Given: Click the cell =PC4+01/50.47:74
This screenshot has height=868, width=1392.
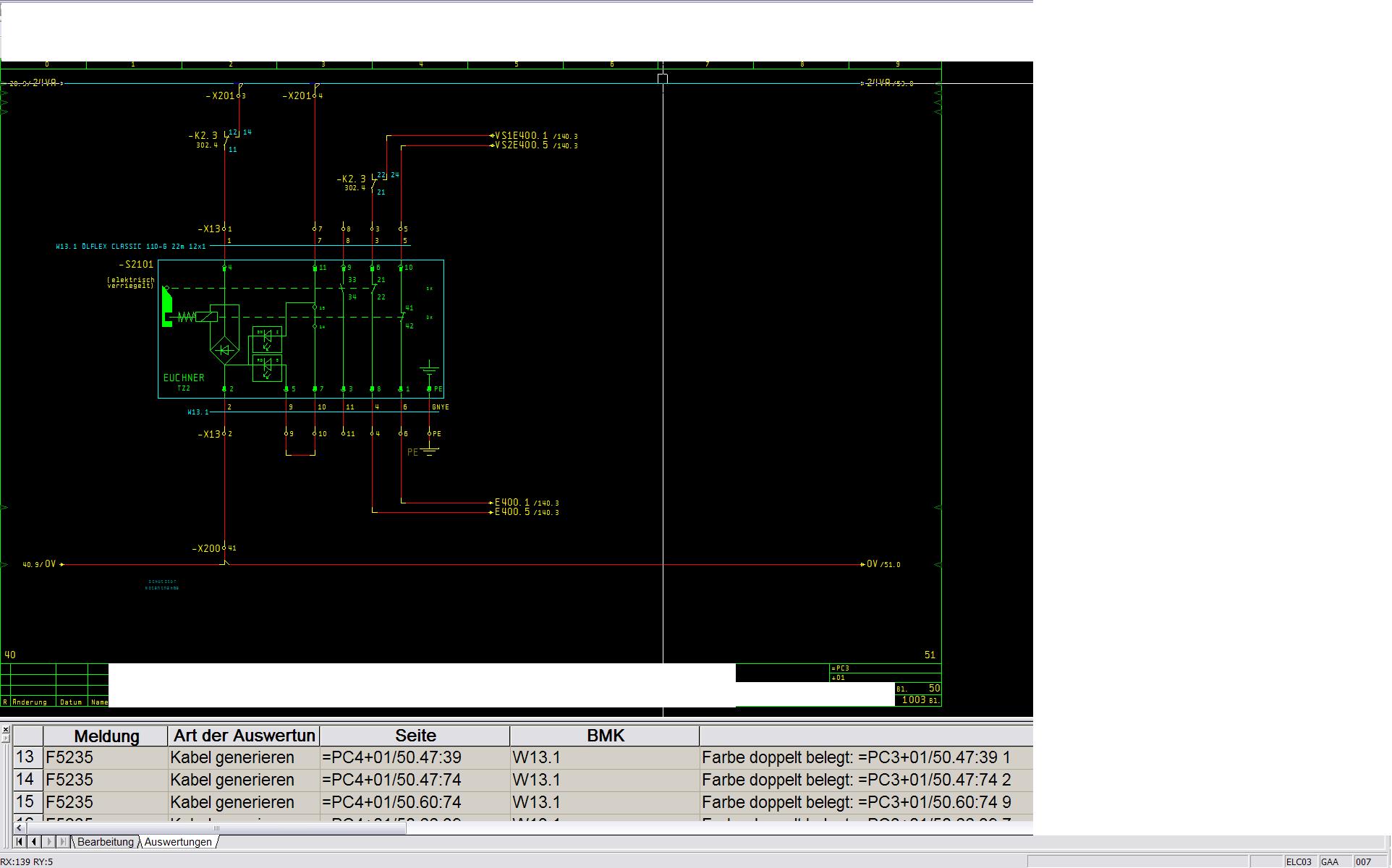Looking at the screenshot, I should click(x=415, y=780).
